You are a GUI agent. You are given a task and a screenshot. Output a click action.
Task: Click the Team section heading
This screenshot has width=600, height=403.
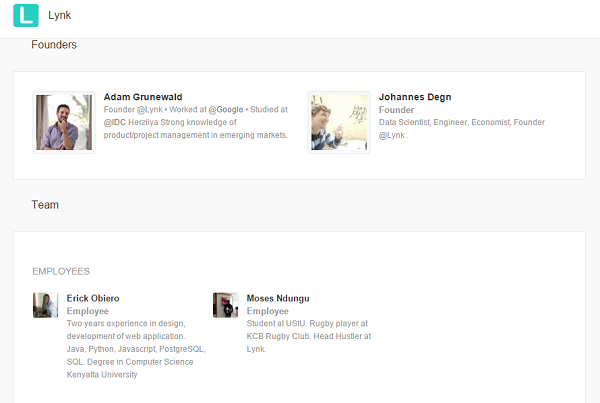click(45, 205)
